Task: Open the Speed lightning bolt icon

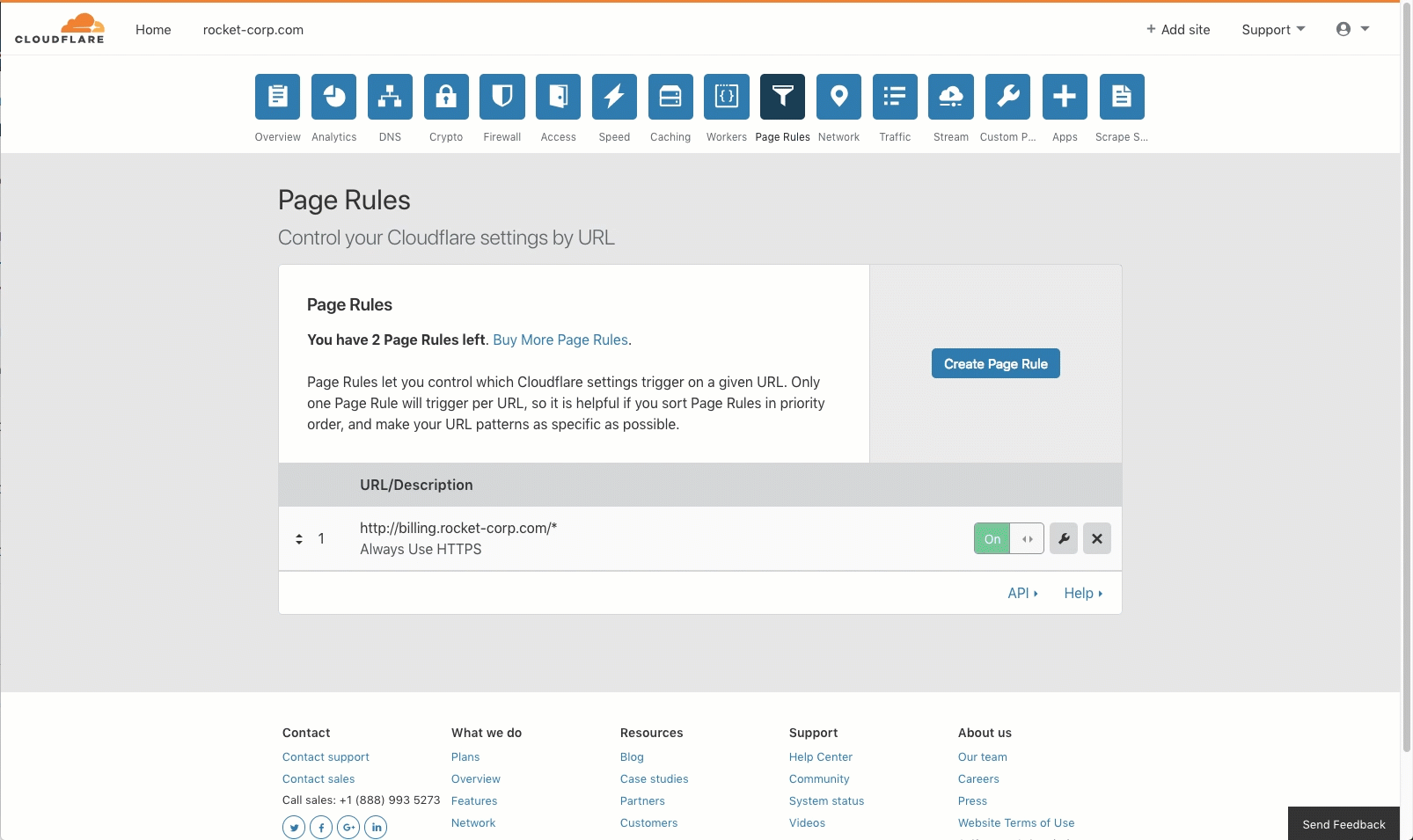Action: pos(614,97)
